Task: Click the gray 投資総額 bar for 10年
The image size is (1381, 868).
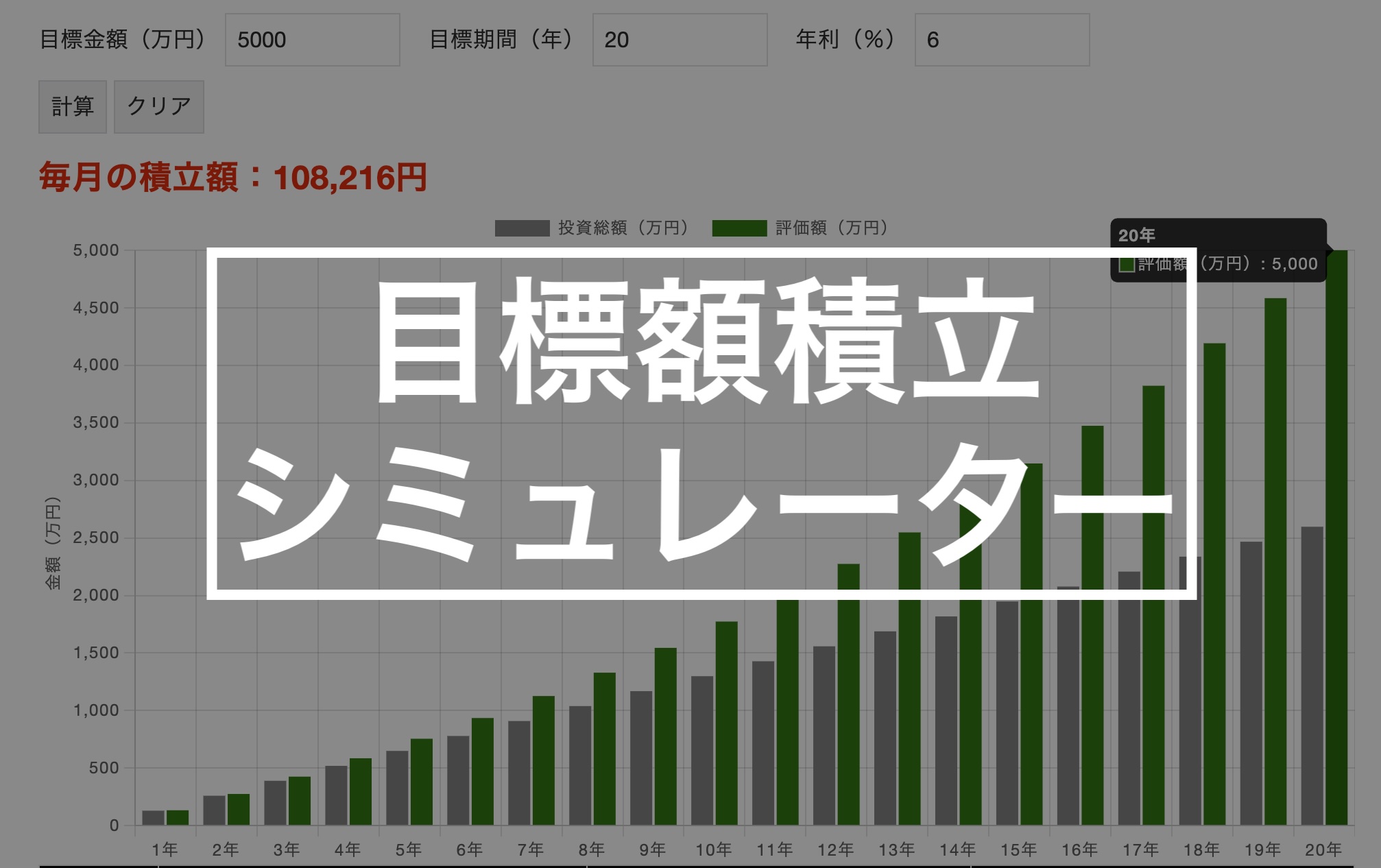Action: (702, 751)
